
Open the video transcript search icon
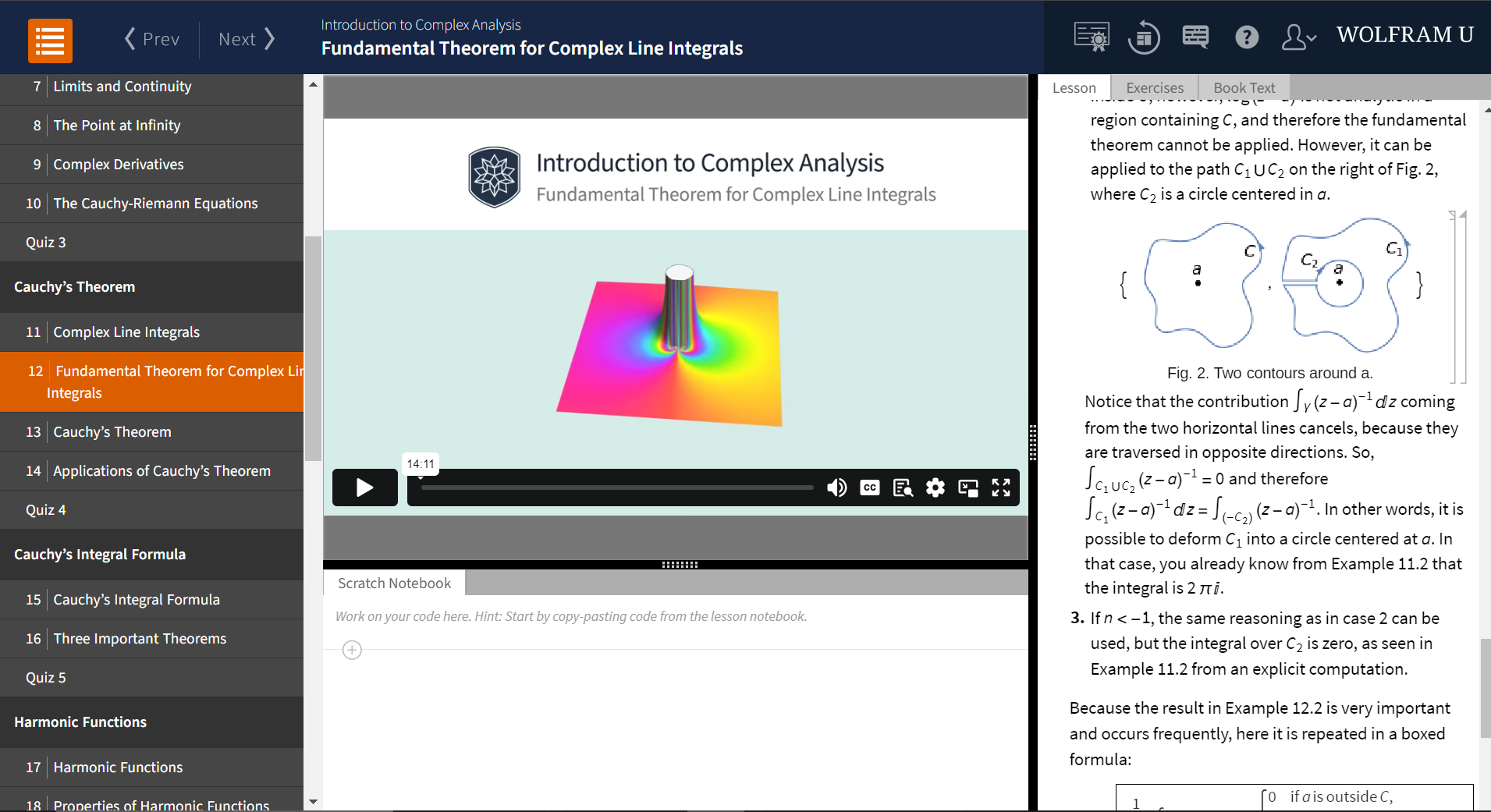pos(903,488)
